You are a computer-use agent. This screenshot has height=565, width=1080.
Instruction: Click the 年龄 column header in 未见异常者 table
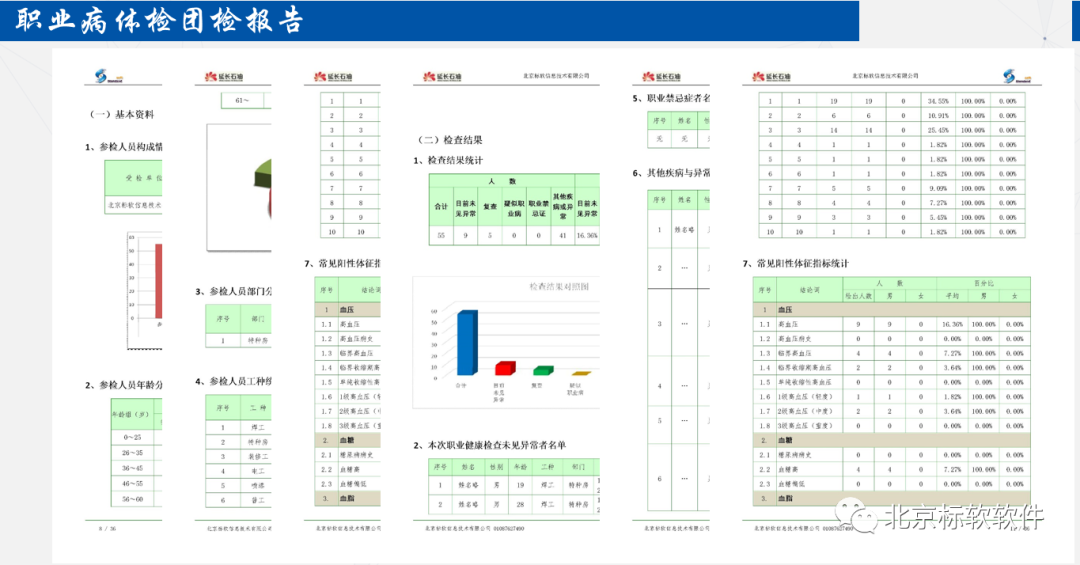[x=520, y=467]
